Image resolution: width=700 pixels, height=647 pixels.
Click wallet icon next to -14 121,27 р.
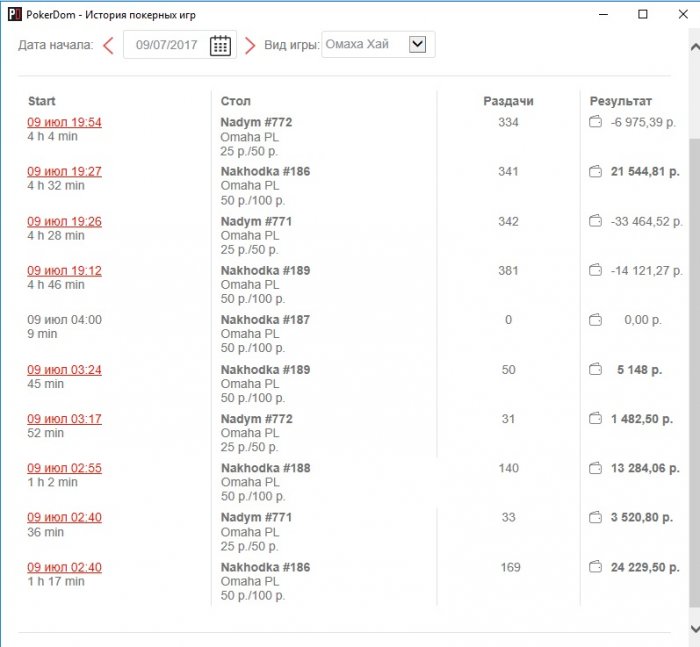[595, 270]
